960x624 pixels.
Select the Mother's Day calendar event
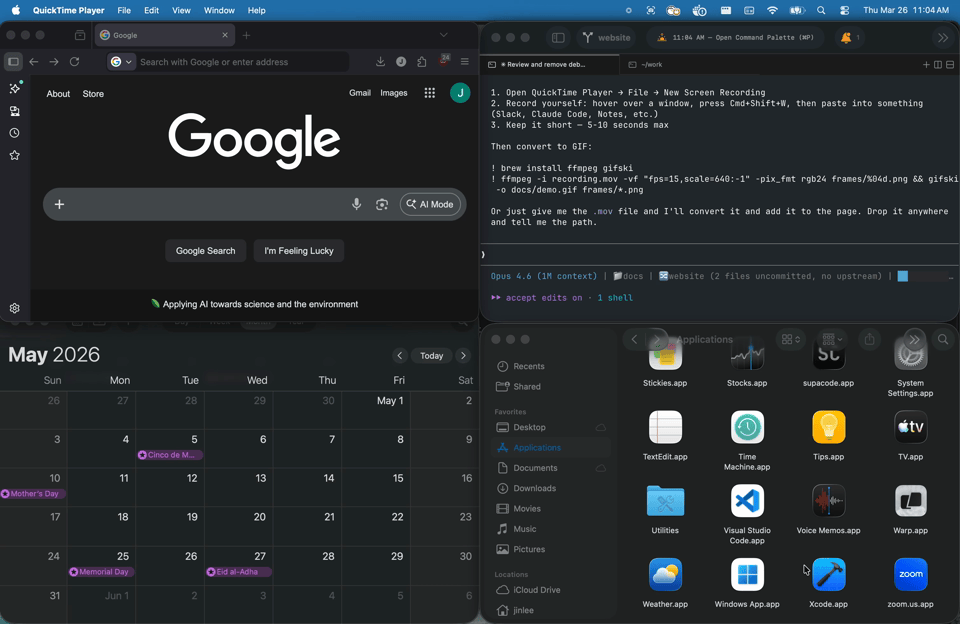tap(33, 494)
